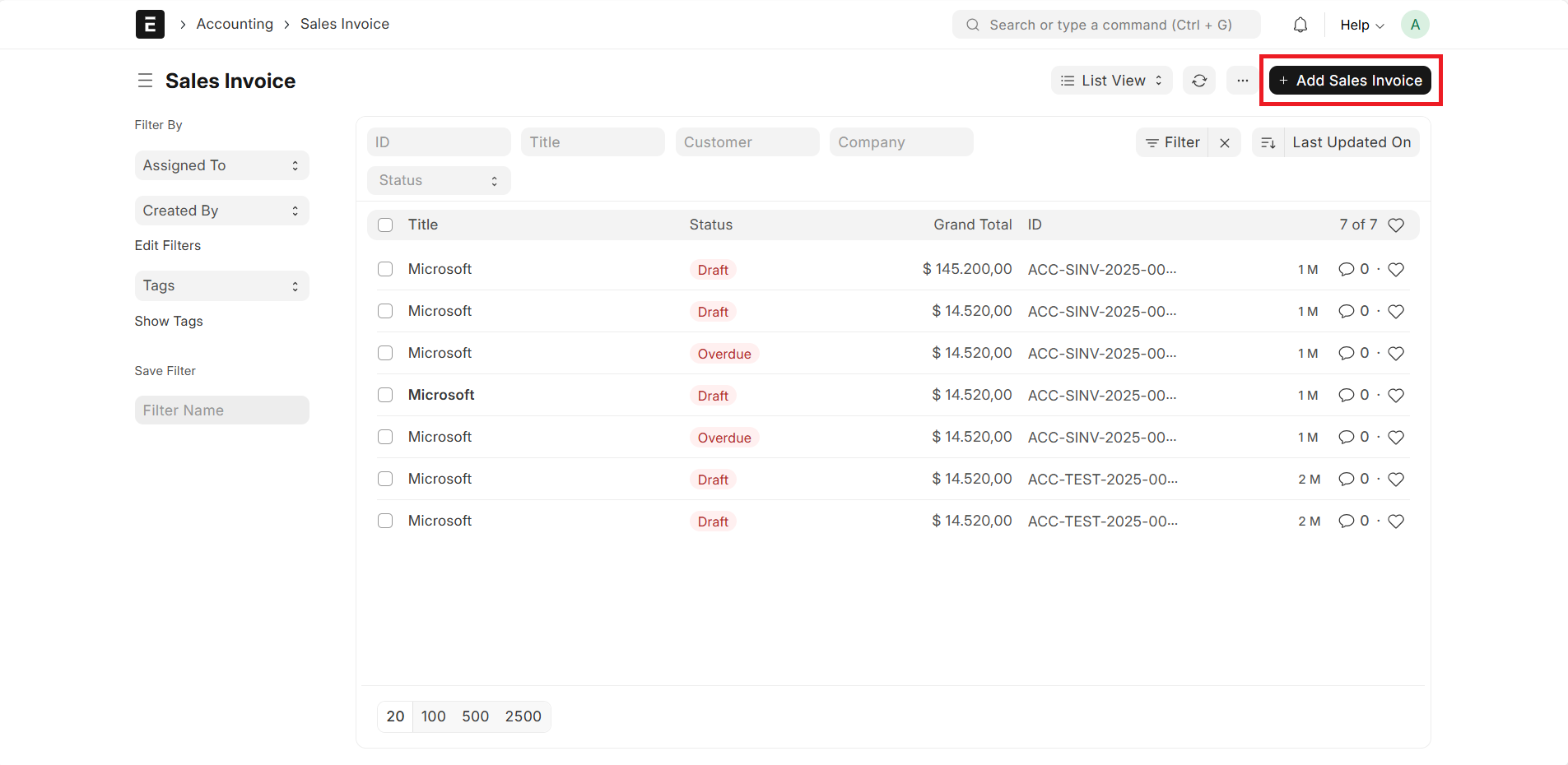This screenshot has width=1568, height=765.
Task: Open the more options ellipsis menu
Action: pyautogui.click(x=1242, y=80)
